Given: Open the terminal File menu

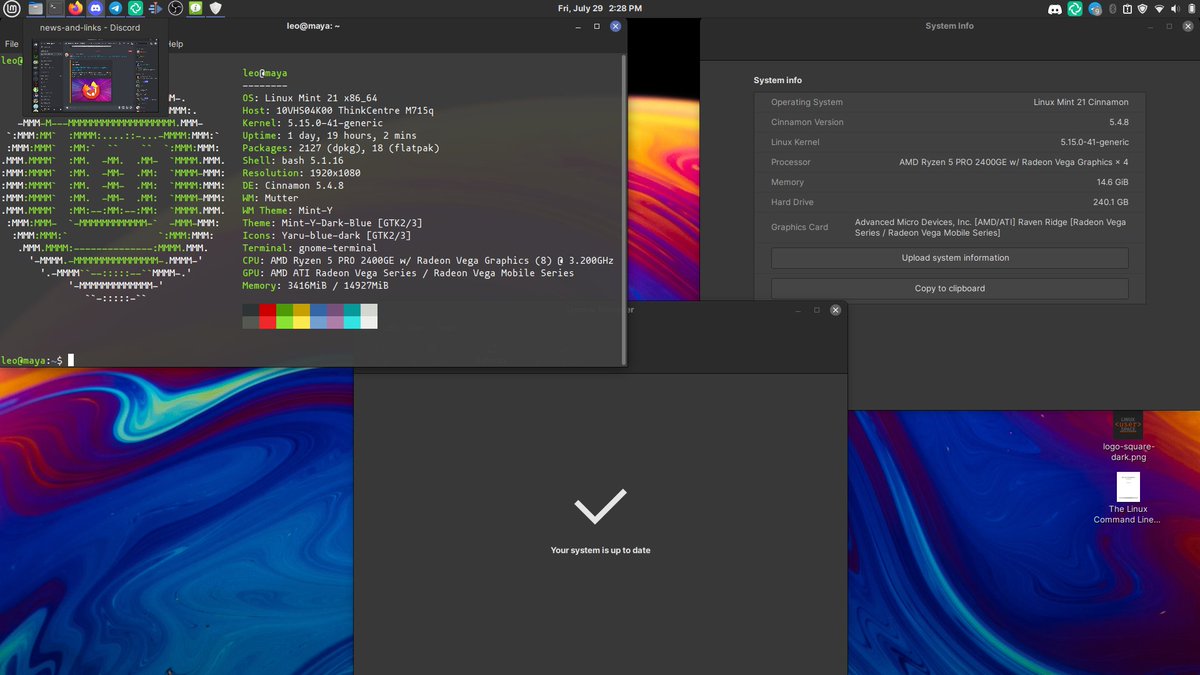Looking at the screenshot, I should point(12,44).
